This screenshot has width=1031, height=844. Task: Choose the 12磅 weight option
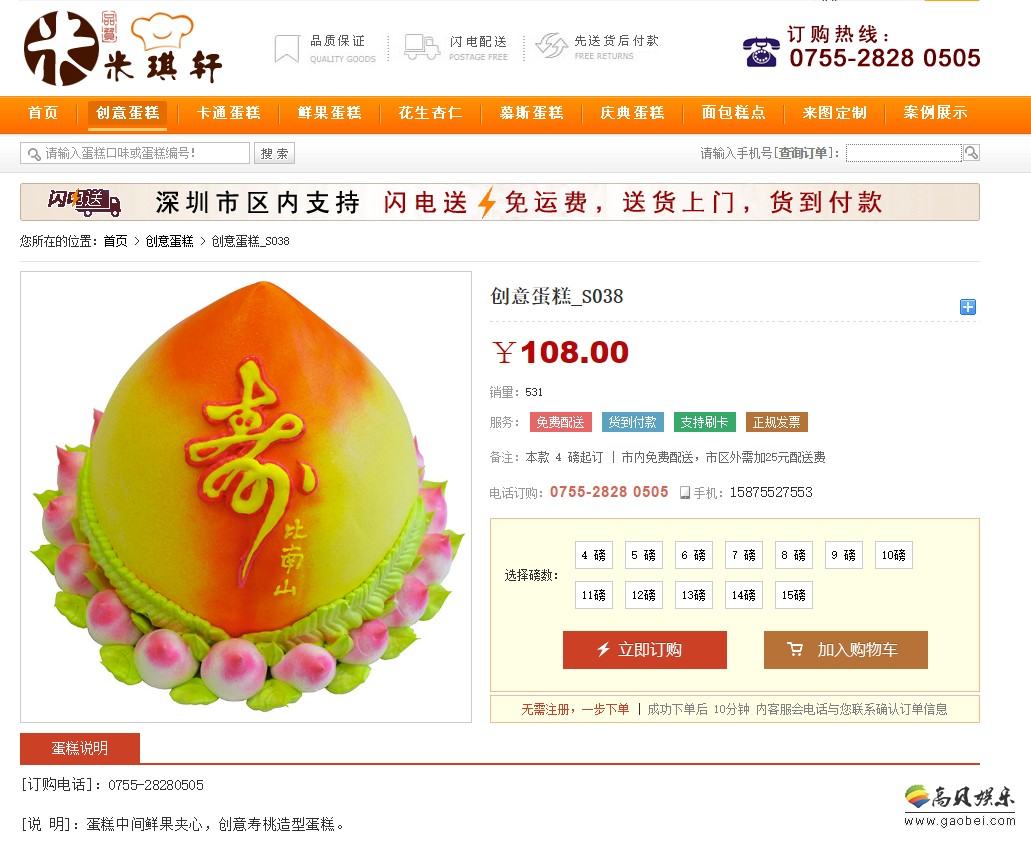tap(644, 596)
